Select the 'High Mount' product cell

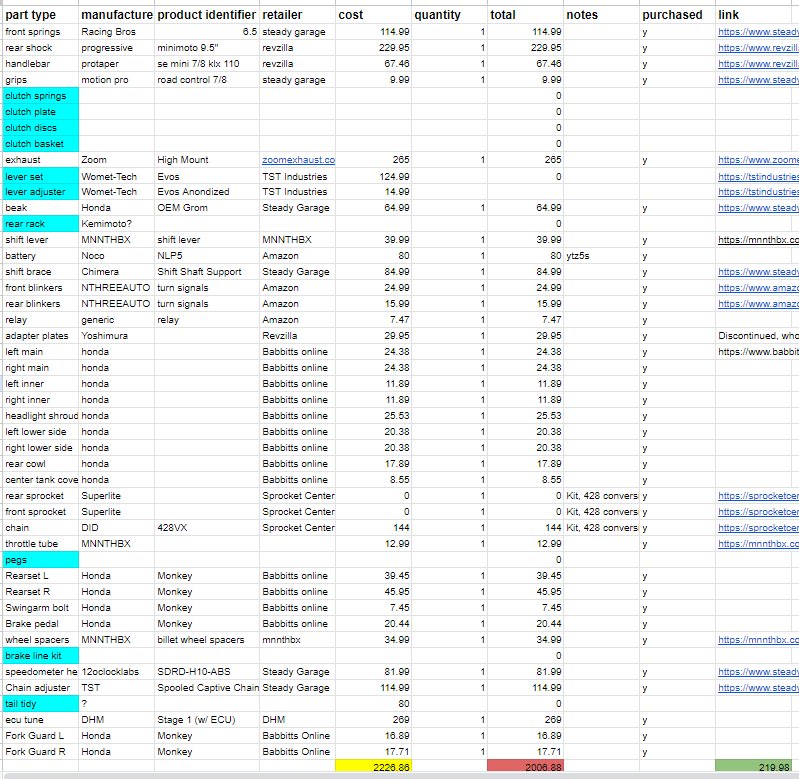(207, 160)
